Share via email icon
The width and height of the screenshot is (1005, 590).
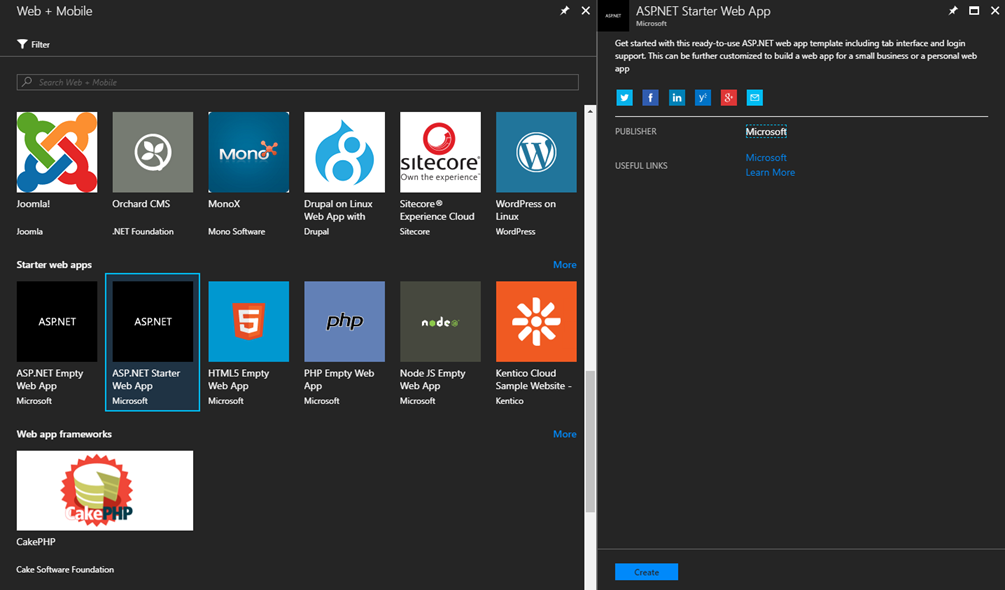pos(754,97)
